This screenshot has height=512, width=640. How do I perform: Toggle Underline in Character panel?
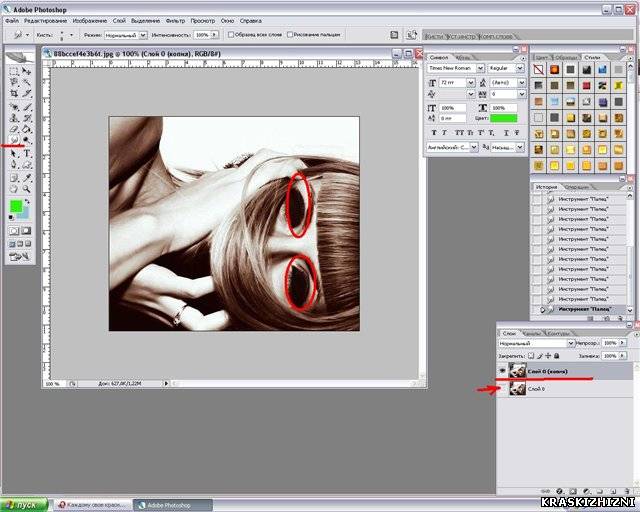point(506,133)
